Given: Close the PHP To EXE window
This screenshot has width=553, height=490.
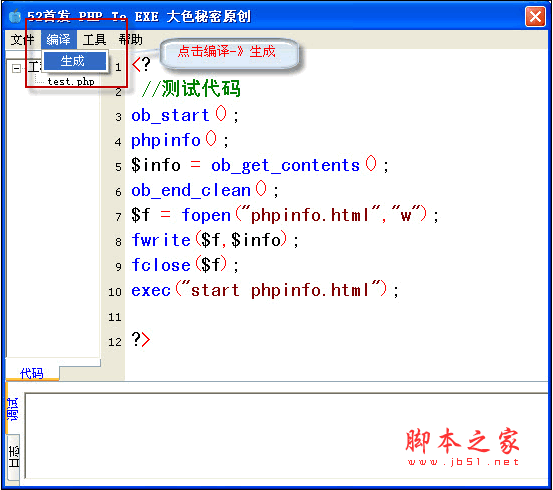Looking at the screenshot, I should [x=535, y=16].
